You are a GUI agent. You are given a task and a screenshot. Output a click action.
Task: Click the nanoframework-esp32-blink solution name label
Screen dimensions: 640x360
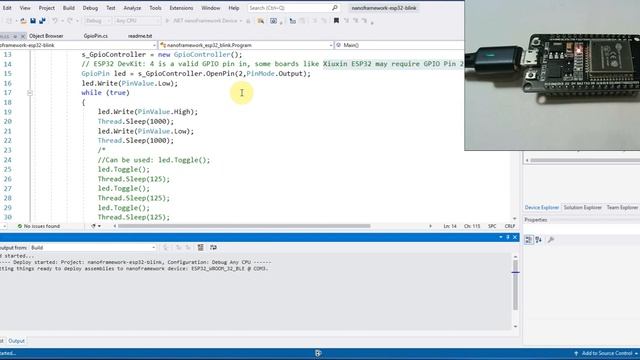pyautogui.click(x=384, y=8)
